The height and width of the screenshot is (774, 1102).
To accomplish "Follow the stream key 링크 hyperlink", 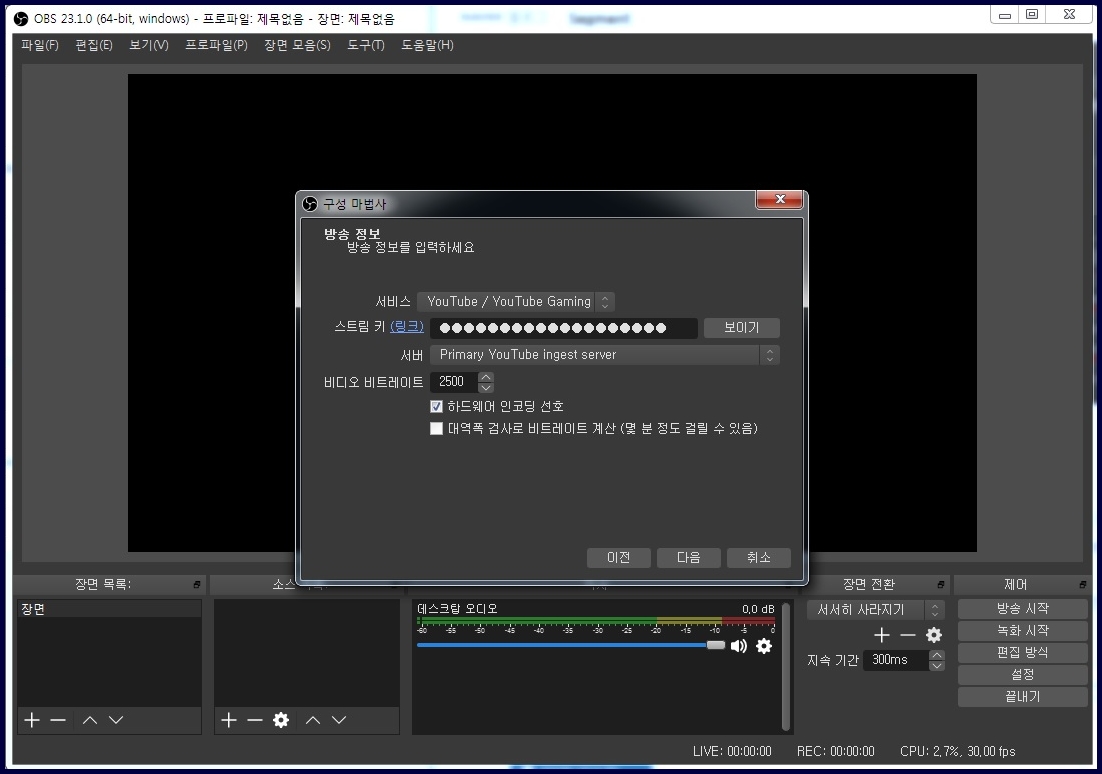I will click(x=406, y=326).
